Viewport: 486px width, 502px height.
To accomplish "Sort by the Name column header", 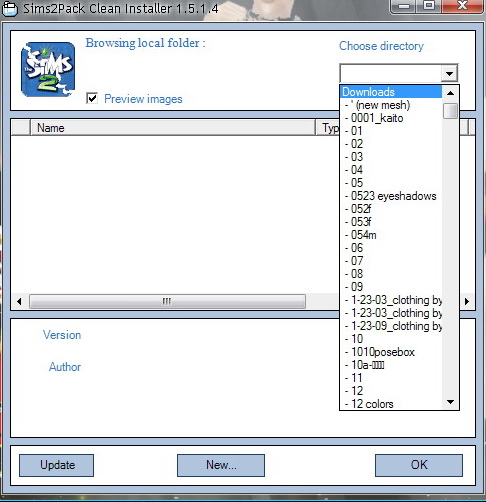I will point(173,128).
